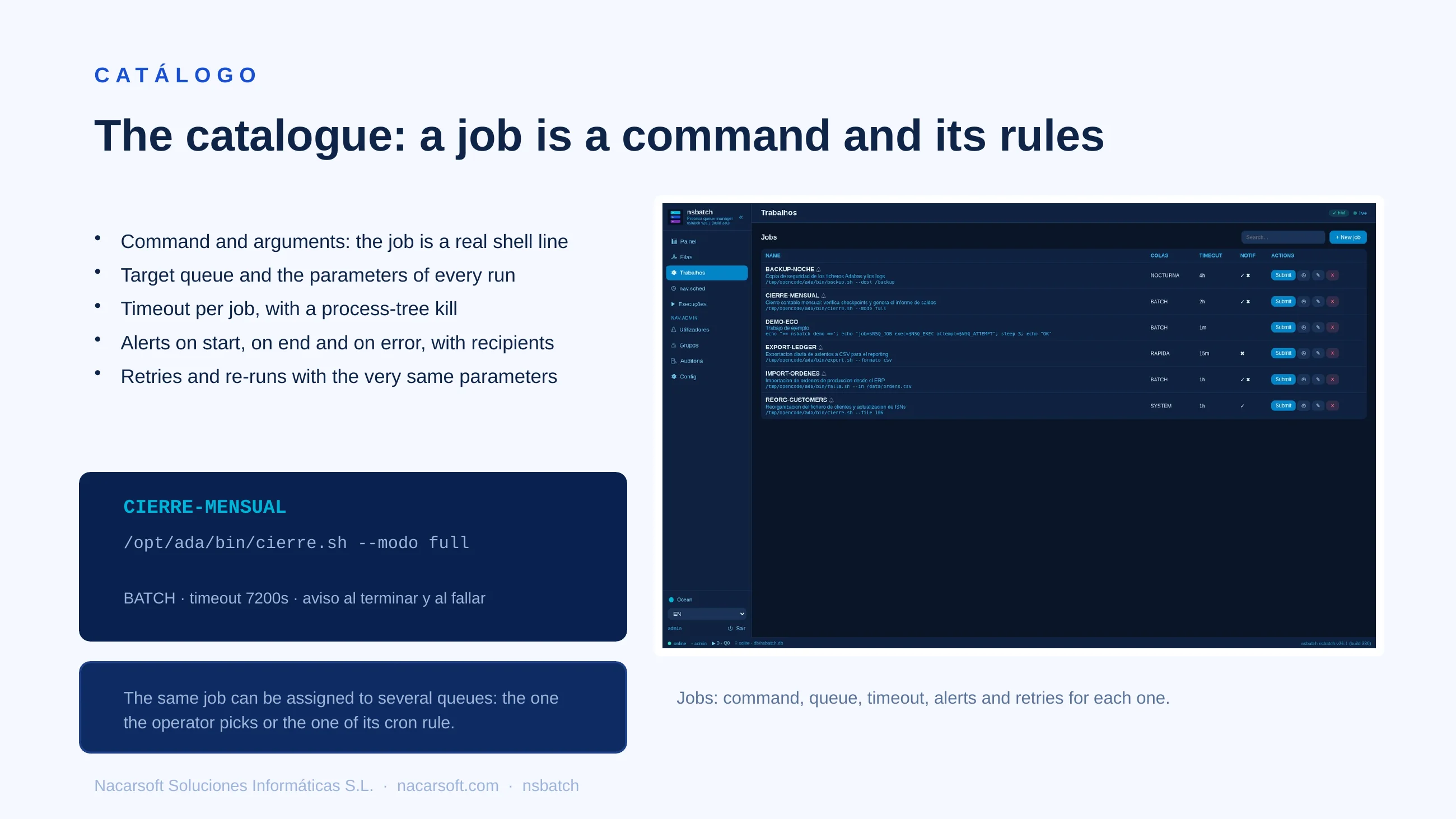1456x819 pixels.
Task: Click schedule clock icon for CIERRE-MENSUAL
Action: tap(1303, 301)
